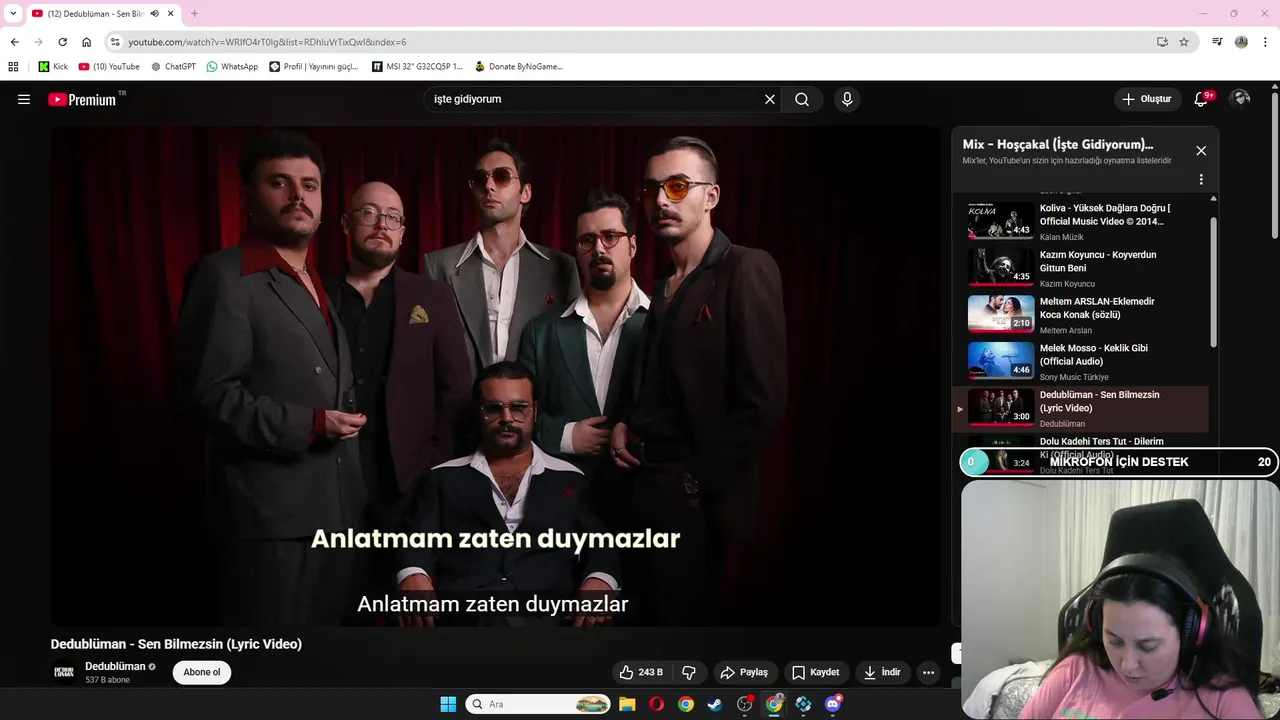This screenshot has width=1280, height=720.
Task: Open YouTube notifications bell
Action: pos(1201,99)
